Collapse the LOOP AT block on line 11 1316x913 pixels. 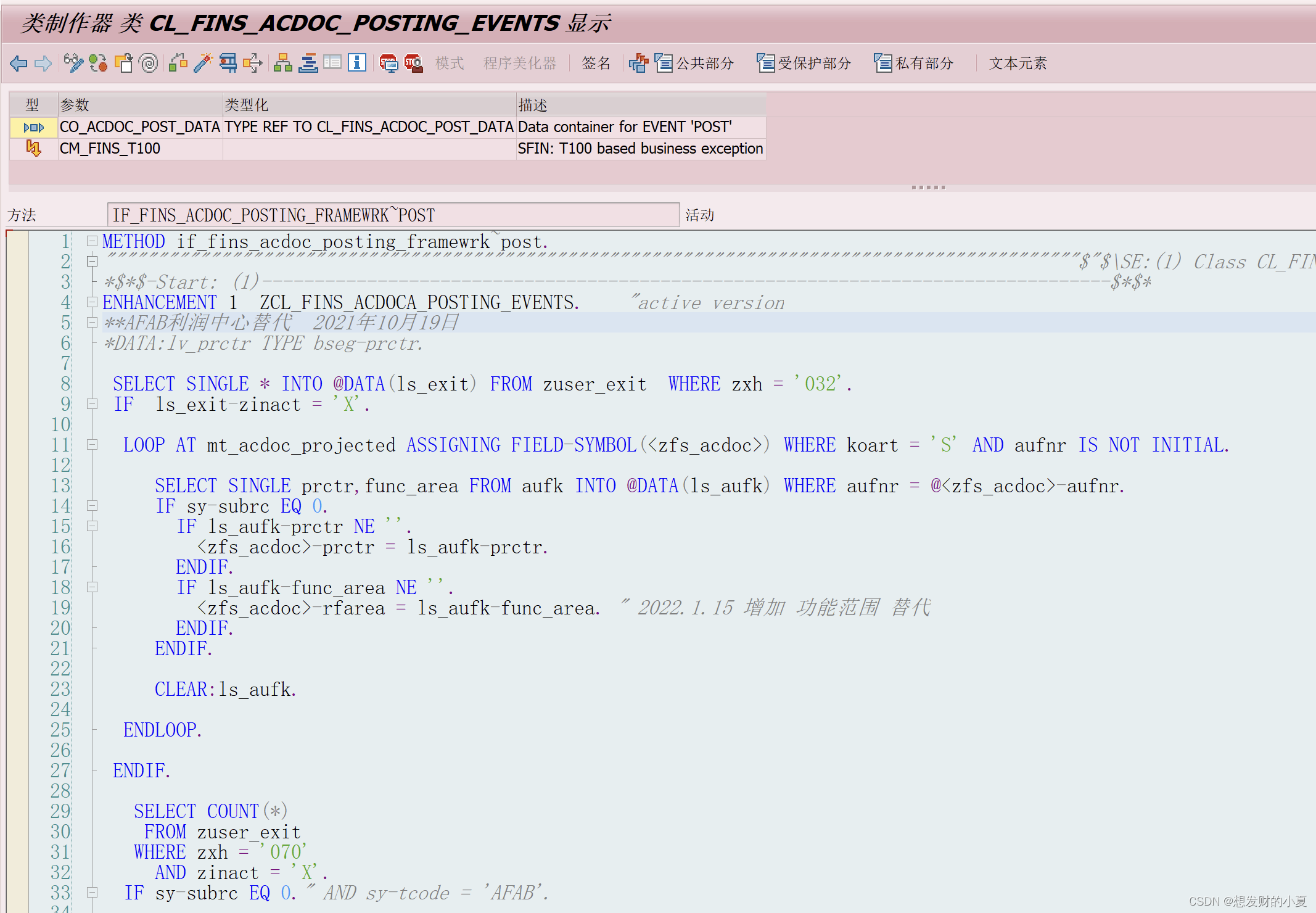click(92, 444)
